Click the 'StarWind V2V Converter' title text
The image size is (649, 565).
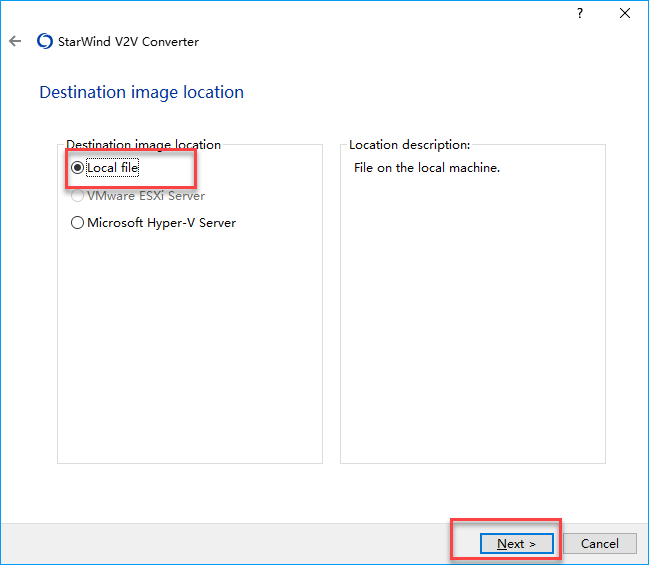[x=128, y=41]
